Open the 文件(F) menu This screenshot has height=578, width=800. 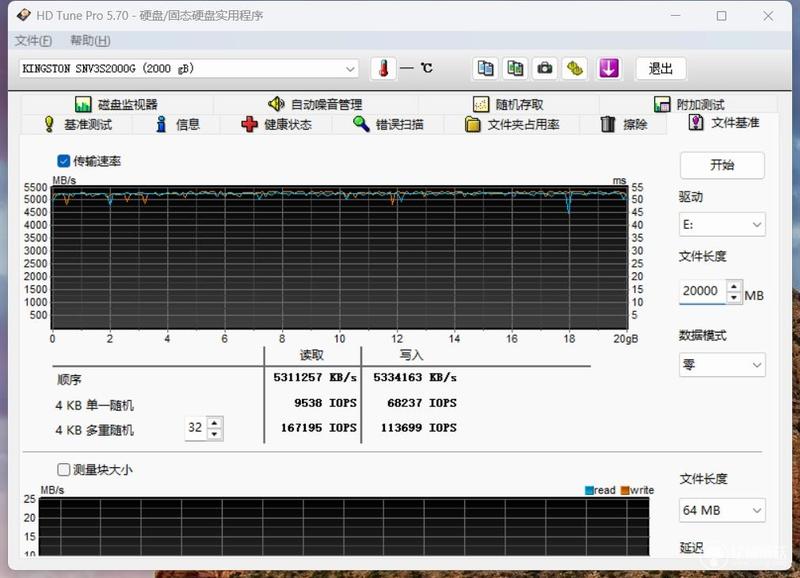pos(33,40)
